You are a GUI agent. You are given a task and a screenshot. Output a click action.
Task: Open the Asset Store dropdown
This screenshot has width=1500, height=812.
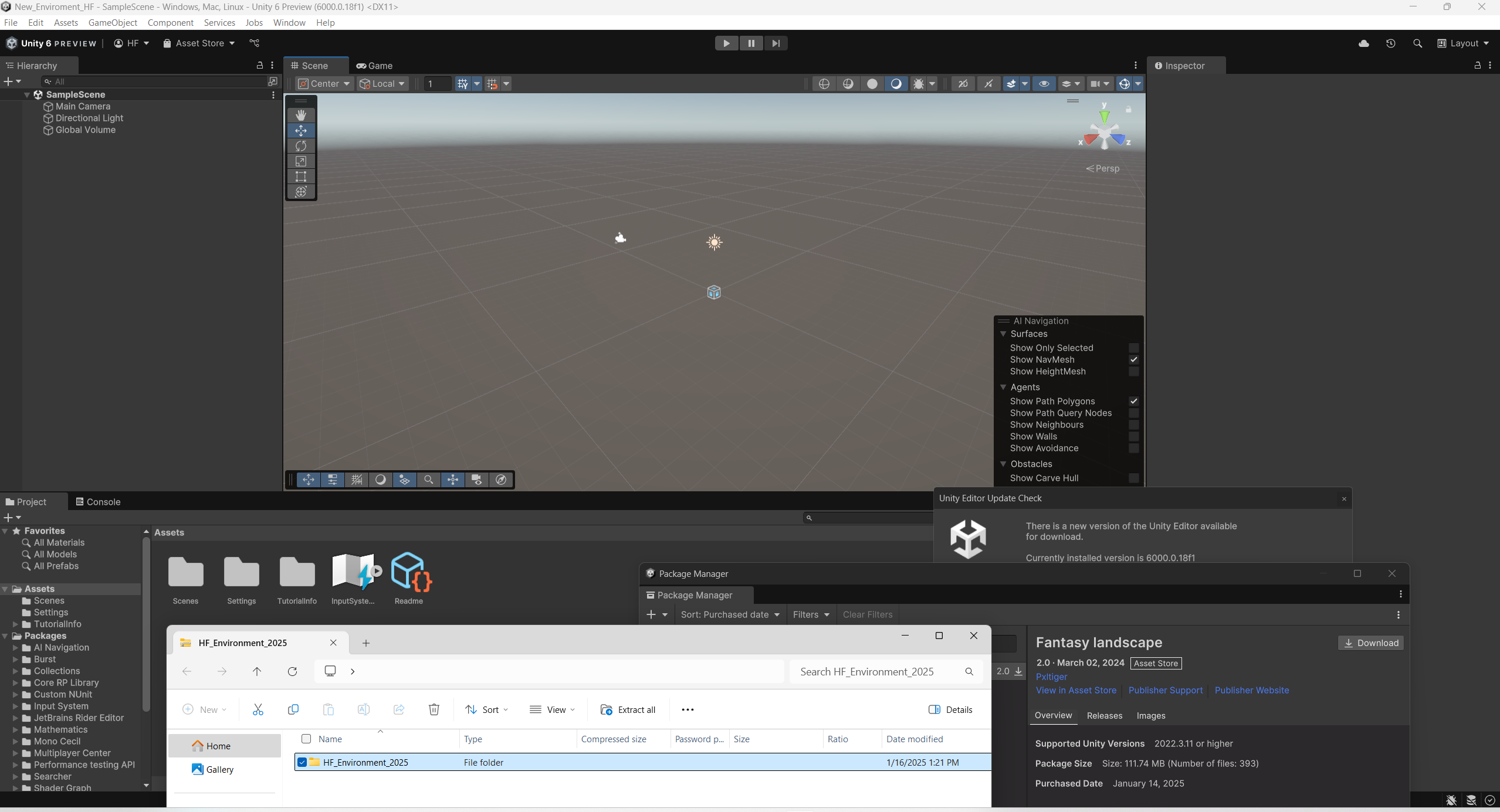[198, 43]
